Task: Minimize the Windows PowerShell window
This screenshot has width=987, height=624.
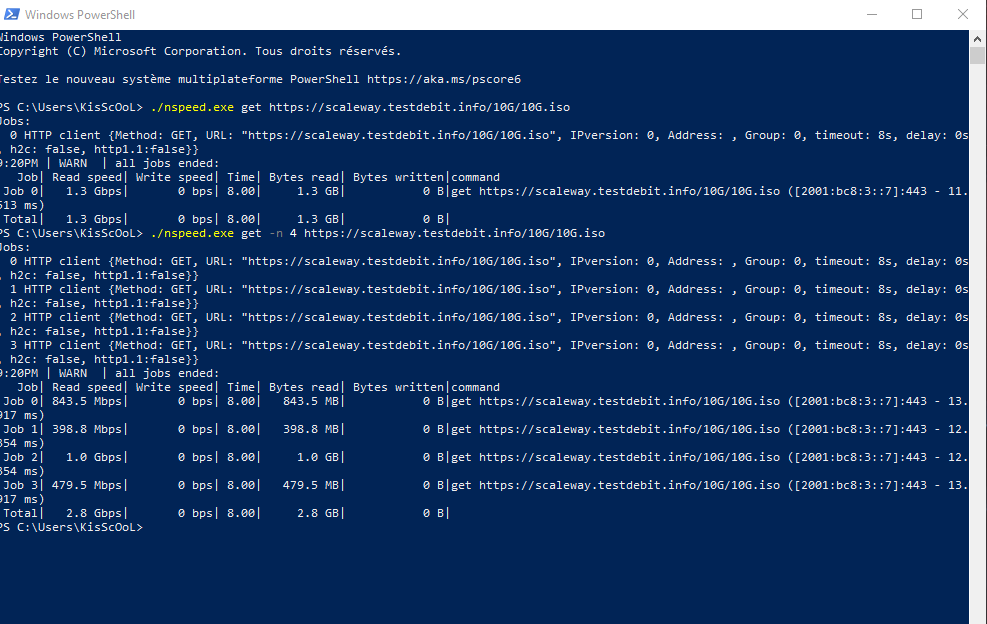Action: pyautogui.click(x=871, y=14)
